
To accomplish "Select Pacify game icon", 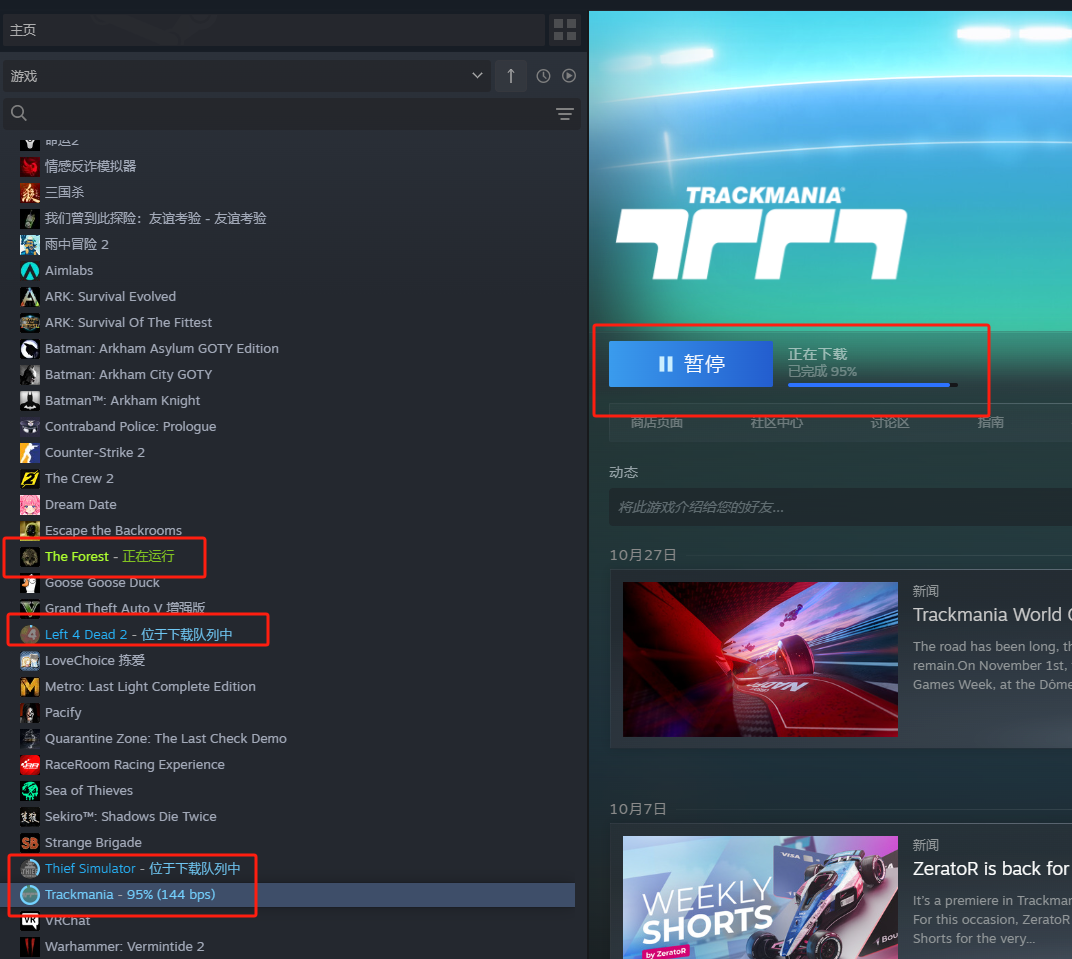I will [29, 712].
